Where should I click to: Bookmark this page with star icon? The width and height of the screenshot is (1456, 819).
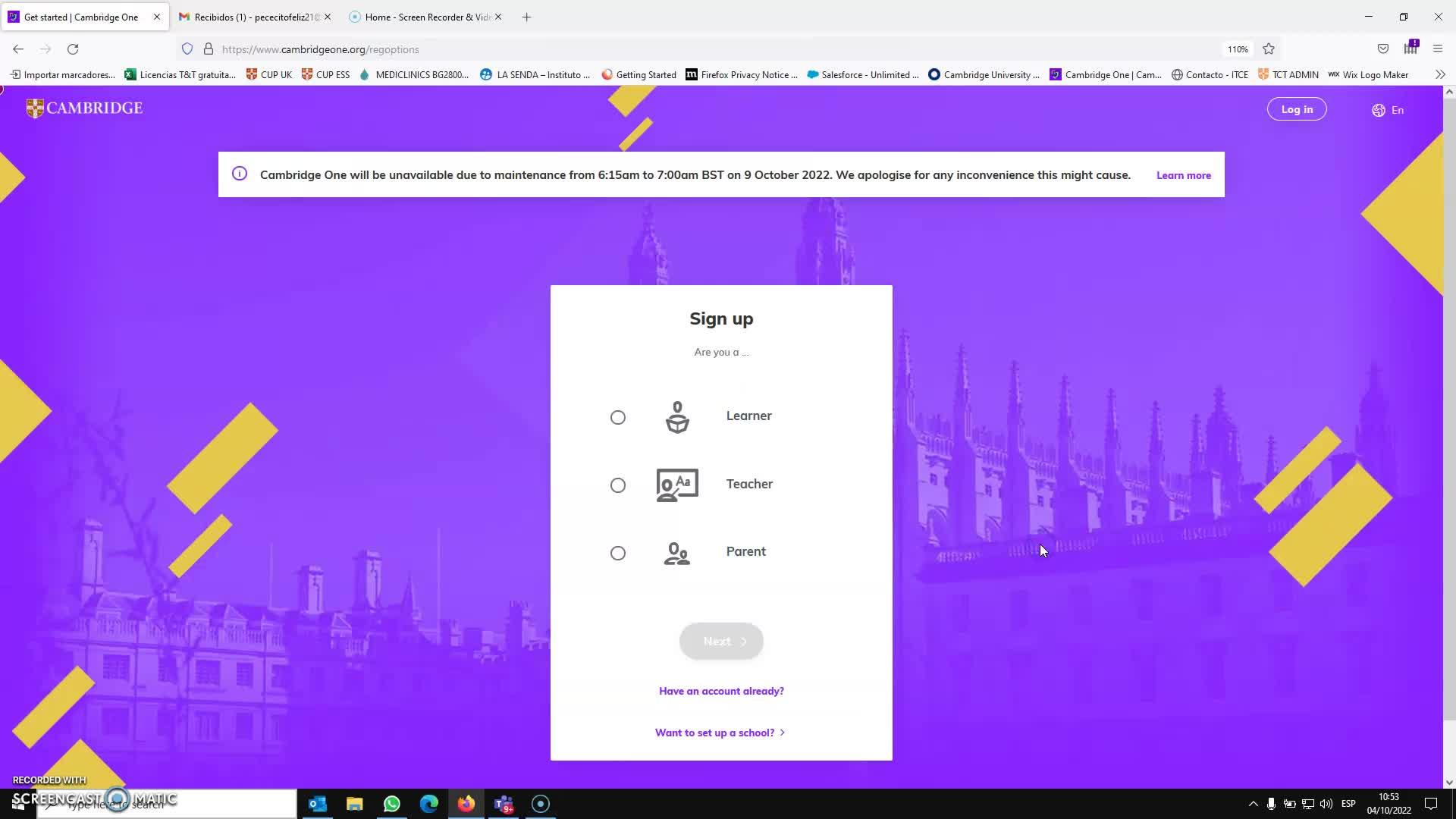[1269, 49]
